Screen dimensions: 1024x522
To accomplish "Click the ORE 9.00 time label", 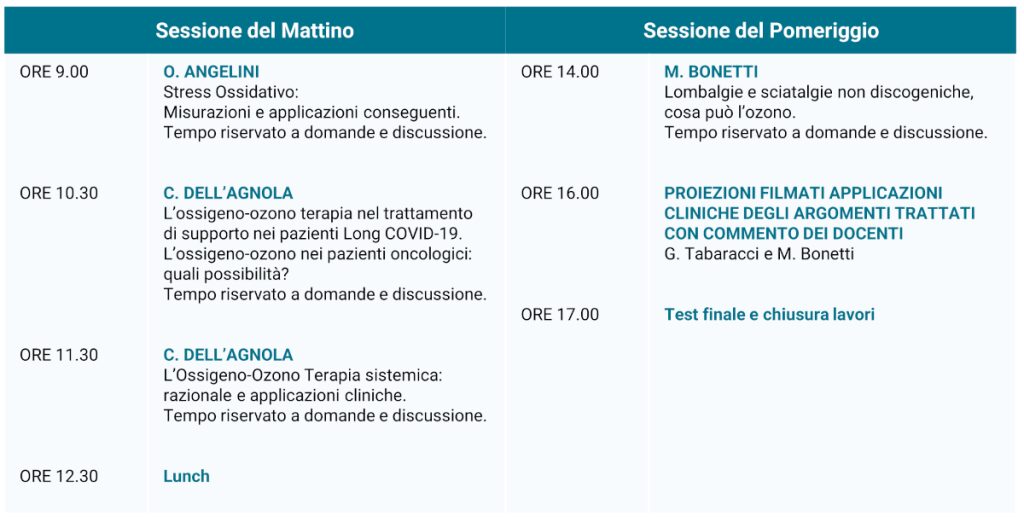I will tap(54, 72).
